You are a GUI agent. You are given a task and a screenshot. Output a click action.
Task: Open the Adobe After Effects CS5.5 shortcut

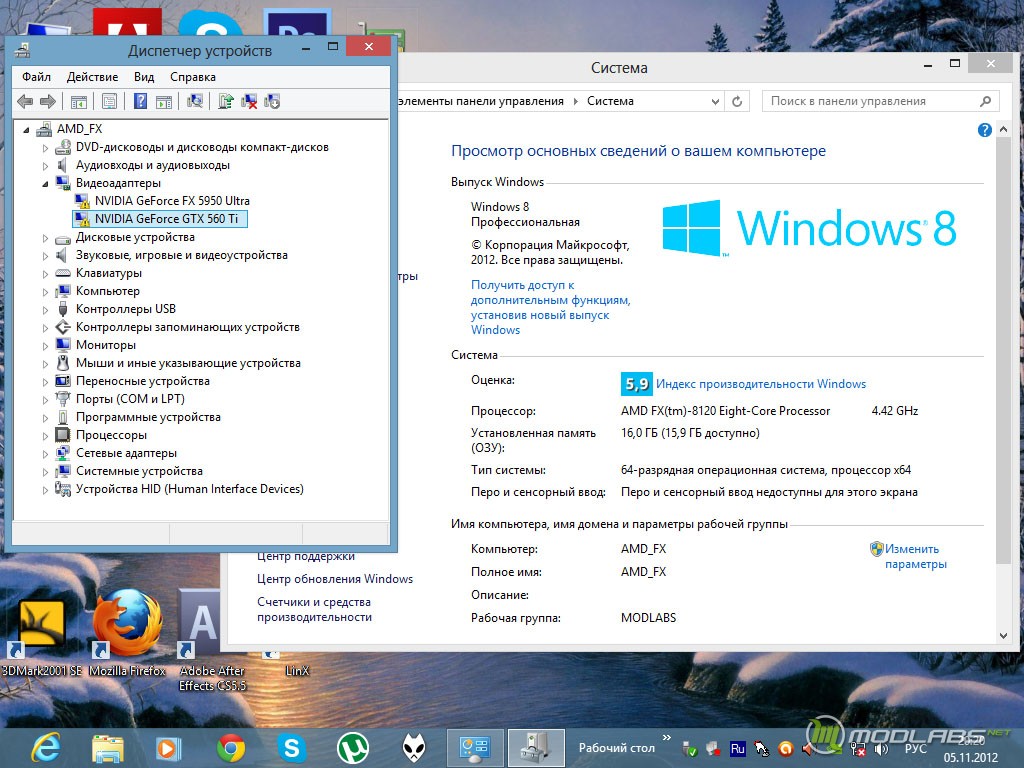[212, 640]
